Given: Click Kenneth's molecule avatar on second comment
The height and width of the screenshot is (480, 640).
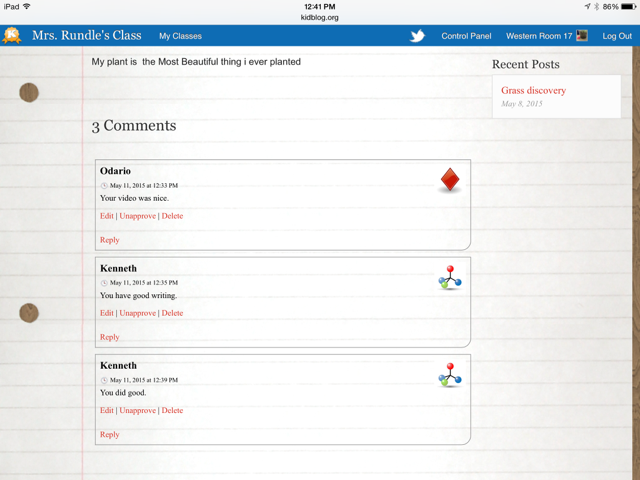Looking at the screenshot, I should (x=450, y=277).
